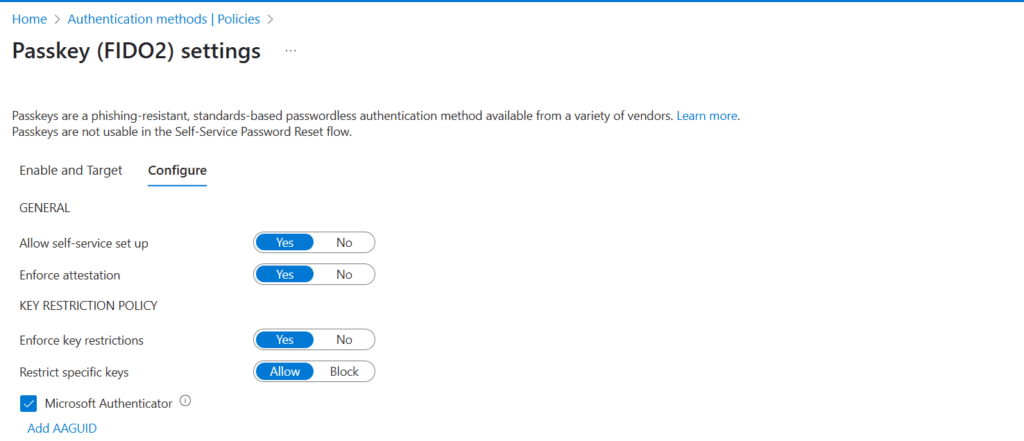
Task: Uncheck the Microsoft Authenticator checkbox
Action: click(28, 404)
